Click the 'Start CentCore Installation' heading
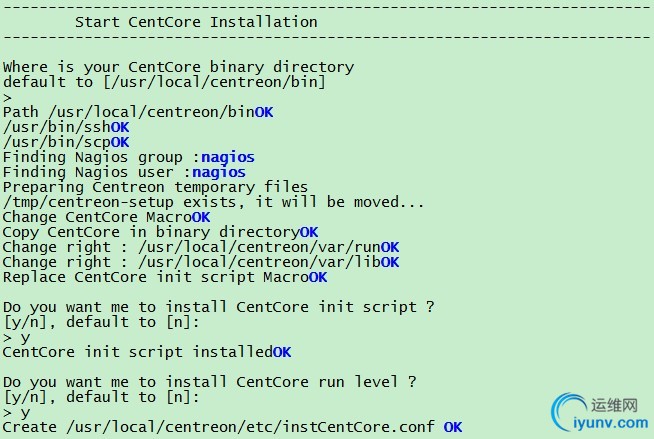Screen dimensions: 654x439 point(196,22)
